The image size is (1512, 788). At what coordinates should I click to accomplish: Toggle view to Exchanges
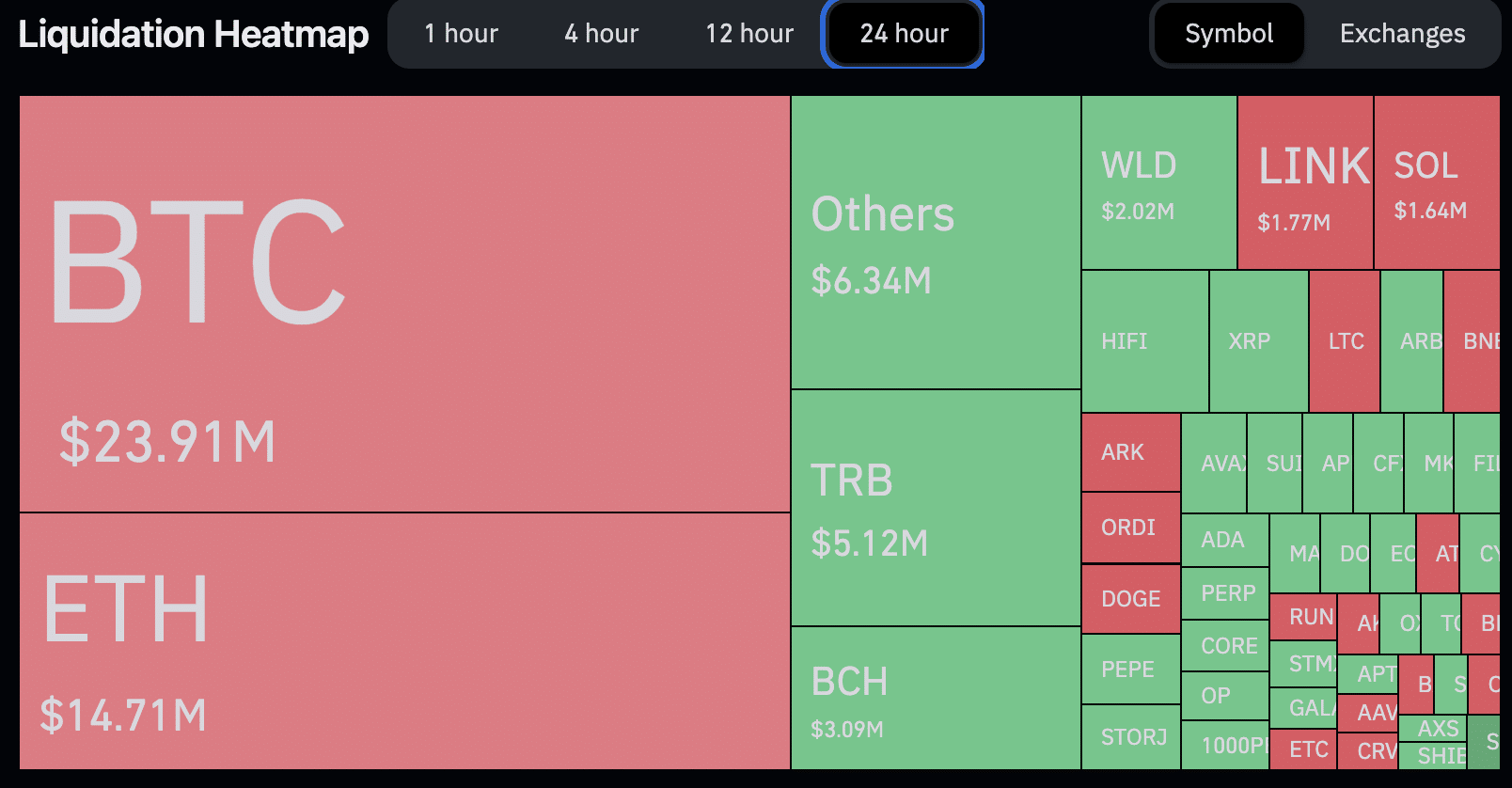(1402, 34)
